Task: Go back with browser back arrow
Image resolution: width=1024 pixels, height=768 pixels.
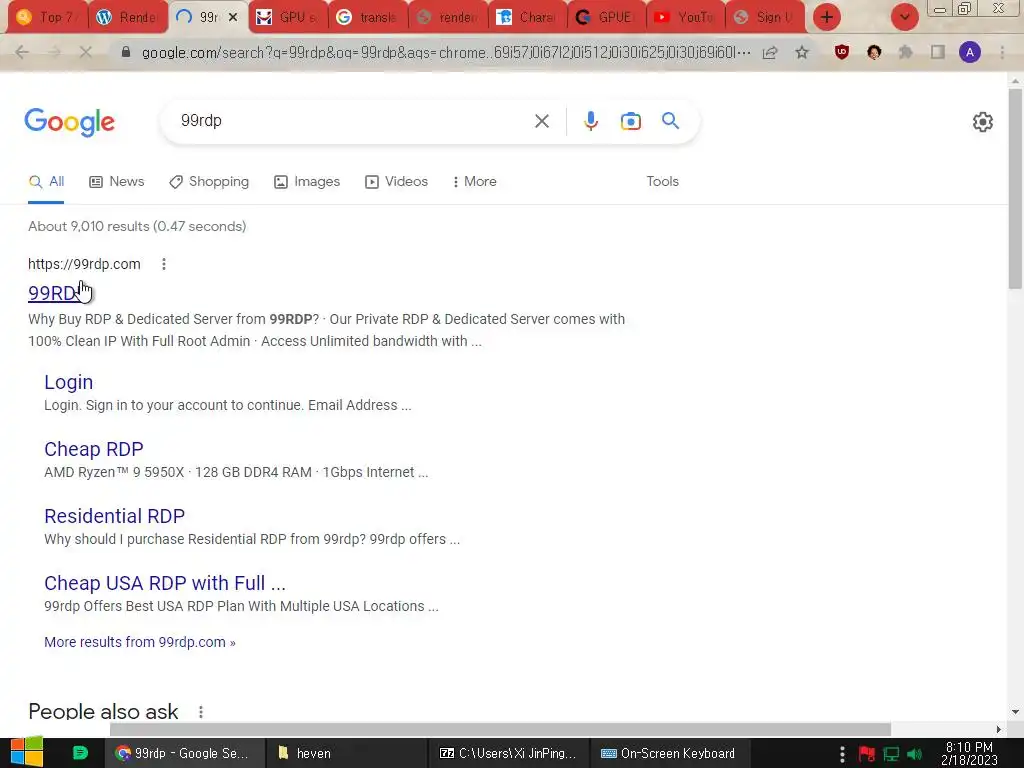Action: [x=22, y=52]
